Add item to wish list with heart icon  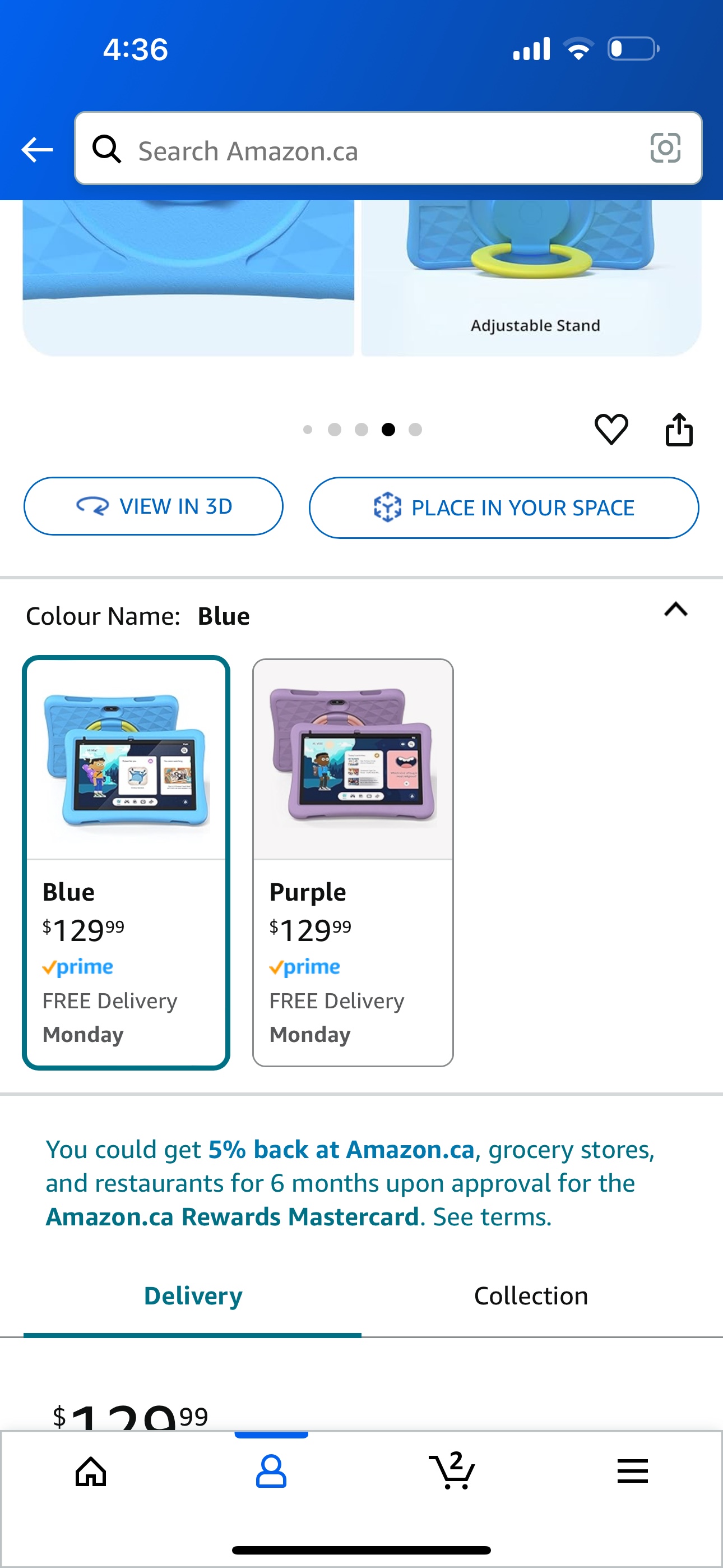(x=611, y=429)
